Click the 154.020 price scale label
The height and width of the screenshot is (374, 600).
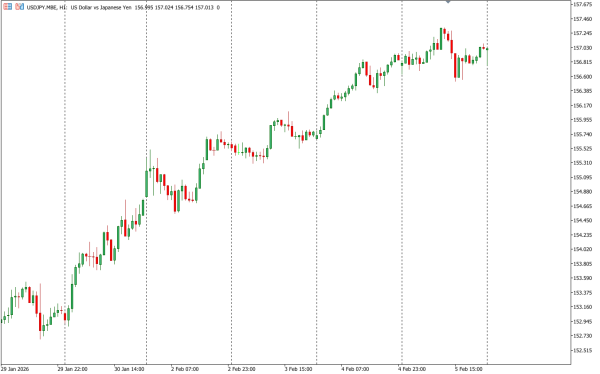582,250
